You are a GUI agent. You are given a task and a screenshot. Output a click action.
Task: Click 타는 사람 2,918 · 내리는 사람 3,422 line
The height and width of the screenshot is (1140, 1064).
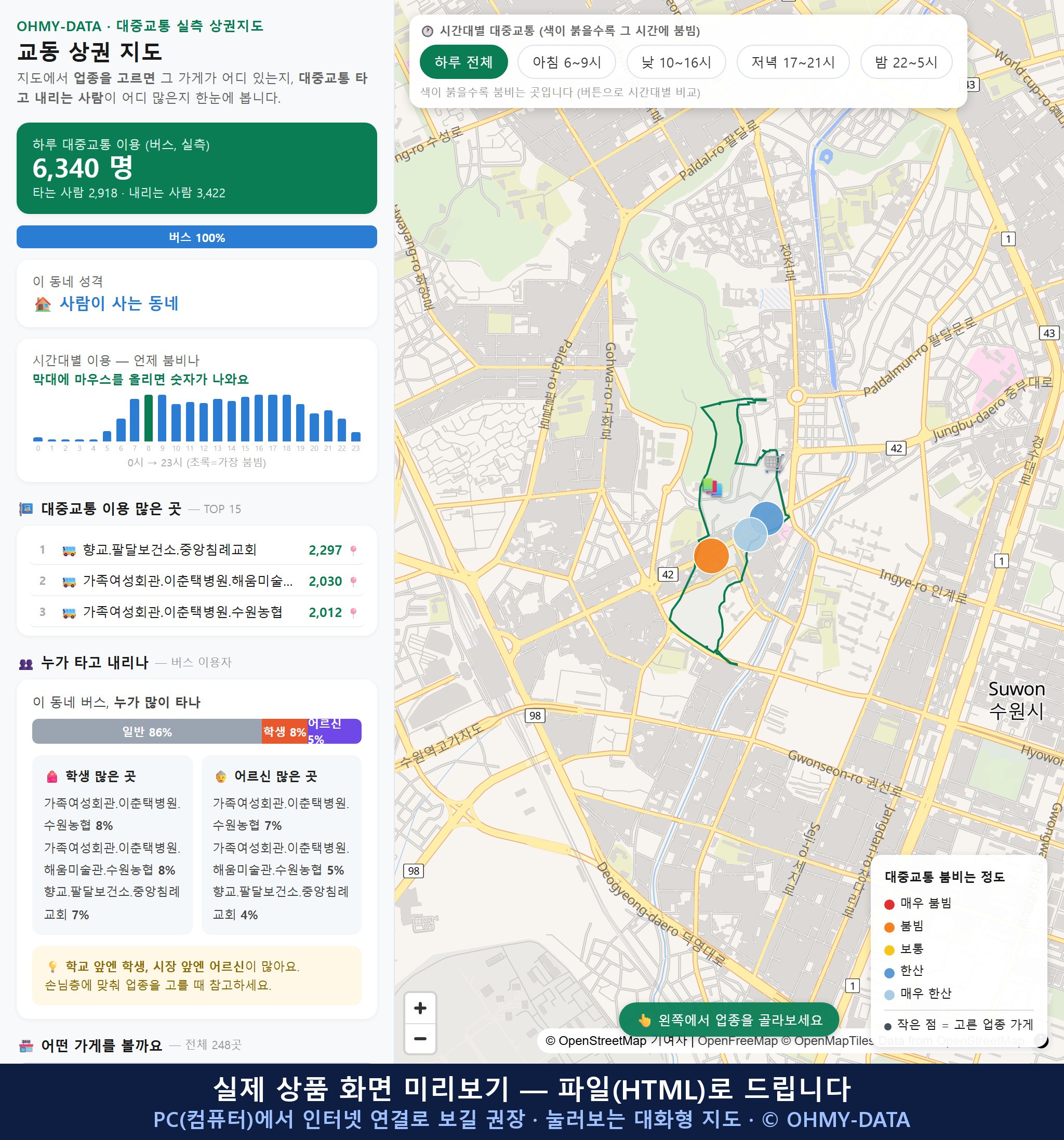click(x=129, y=193)
